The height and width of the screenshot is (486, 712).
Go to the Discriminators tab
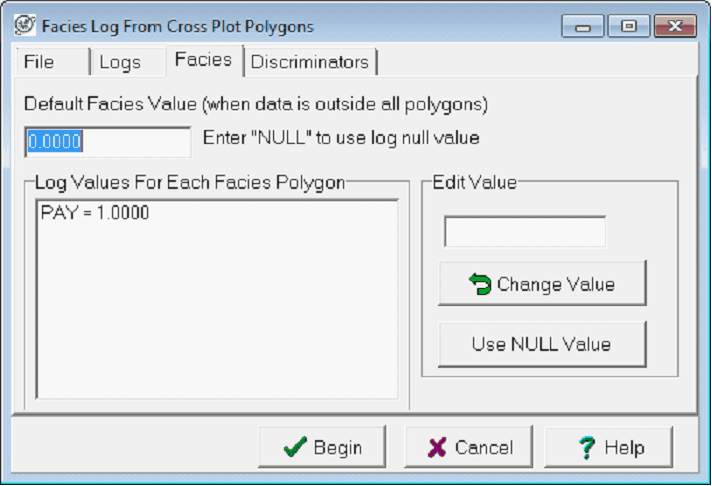click(x=309, y=62)
